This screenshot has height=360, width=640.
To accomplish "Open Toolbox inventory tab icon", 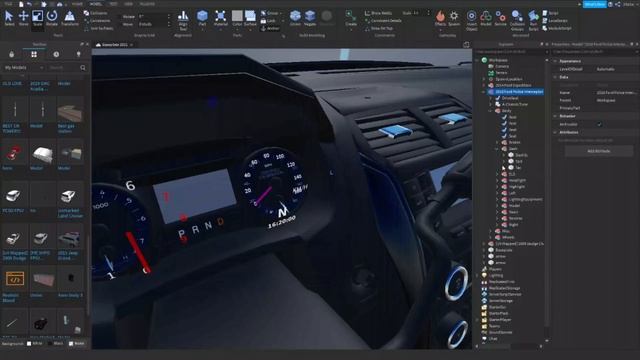I will (34, 54).
